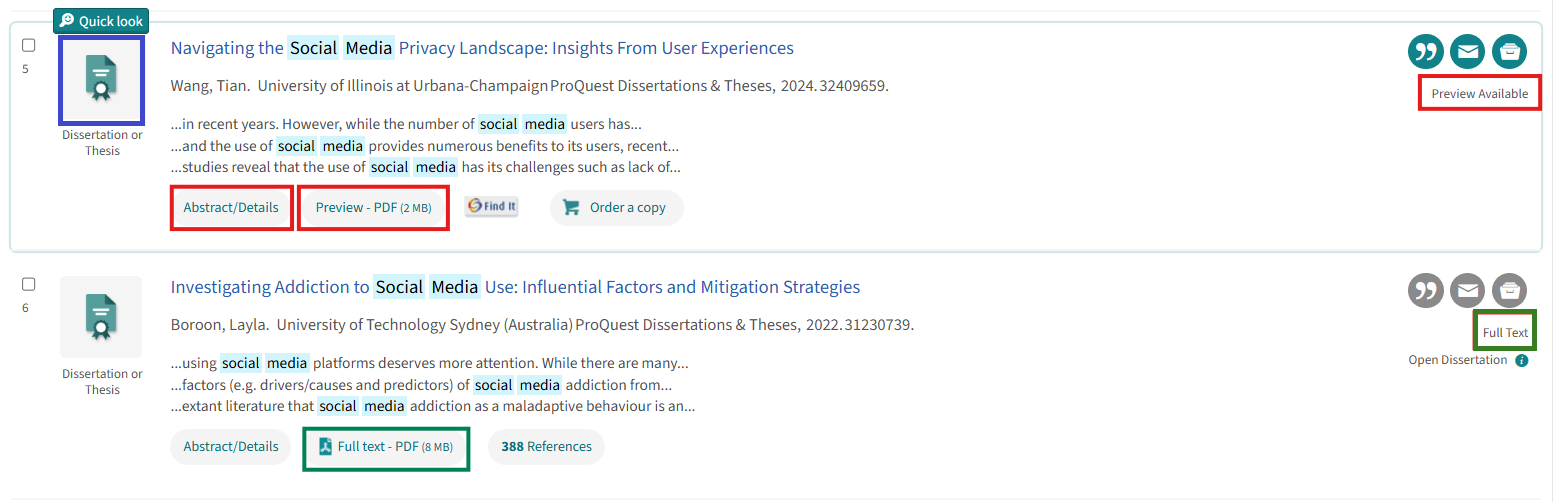Click the Open Dissertation info icon

point(1522,361)
